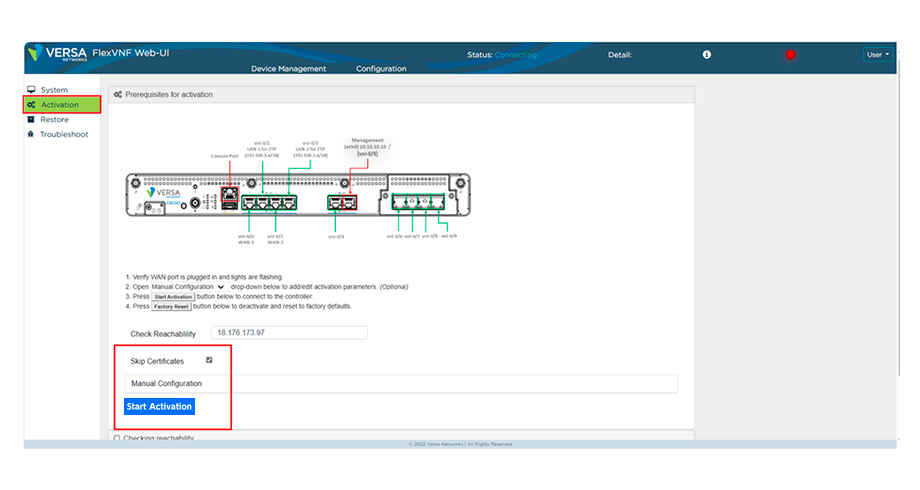This screenshot has height=490, width=920.
Task: Click the Troubleshoot icon in sidebar
Action: 32,134
